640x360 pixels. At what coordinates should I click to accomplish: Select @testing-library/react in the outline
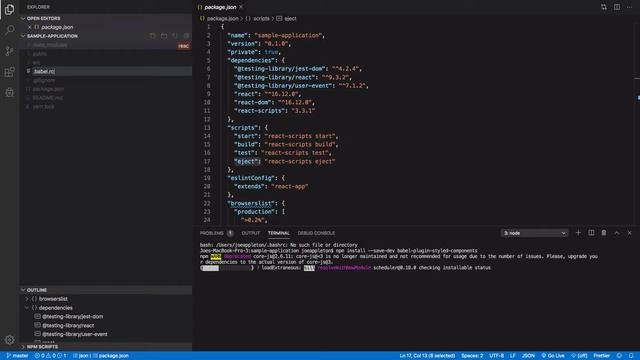[68, 325]
